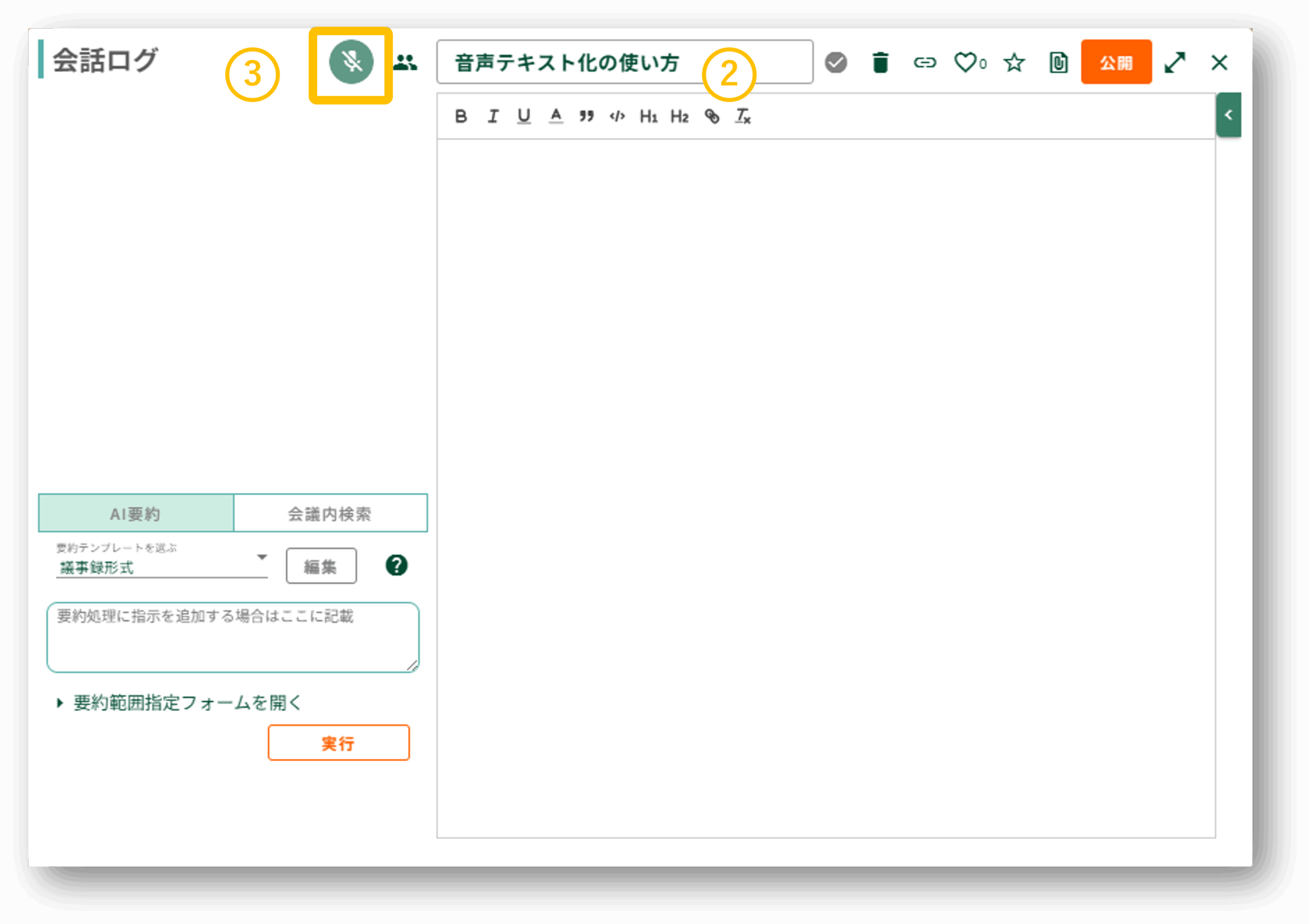
Task: Favorite the note with star icon
Action: click(1014, 62)
